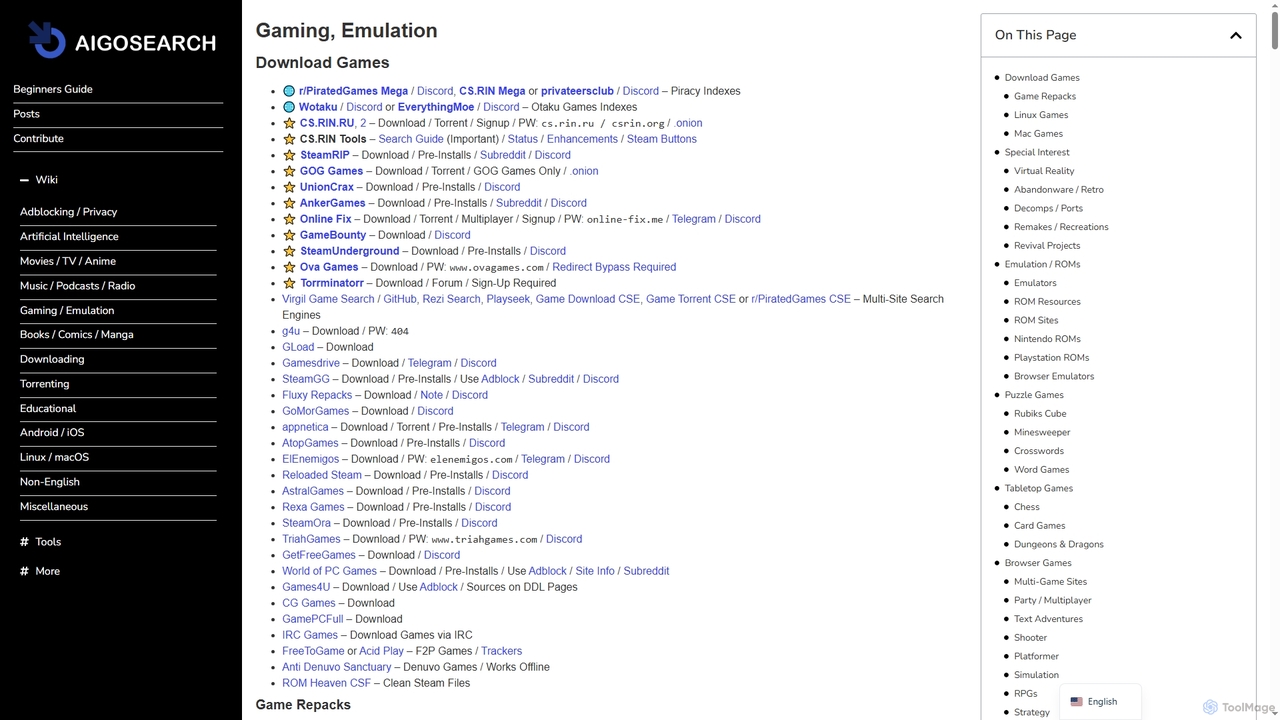The width and height of the screenshot is (1280, 720).
Task: Open the Anti Denuvo Sanctuary link
Action: pos(337,667)
